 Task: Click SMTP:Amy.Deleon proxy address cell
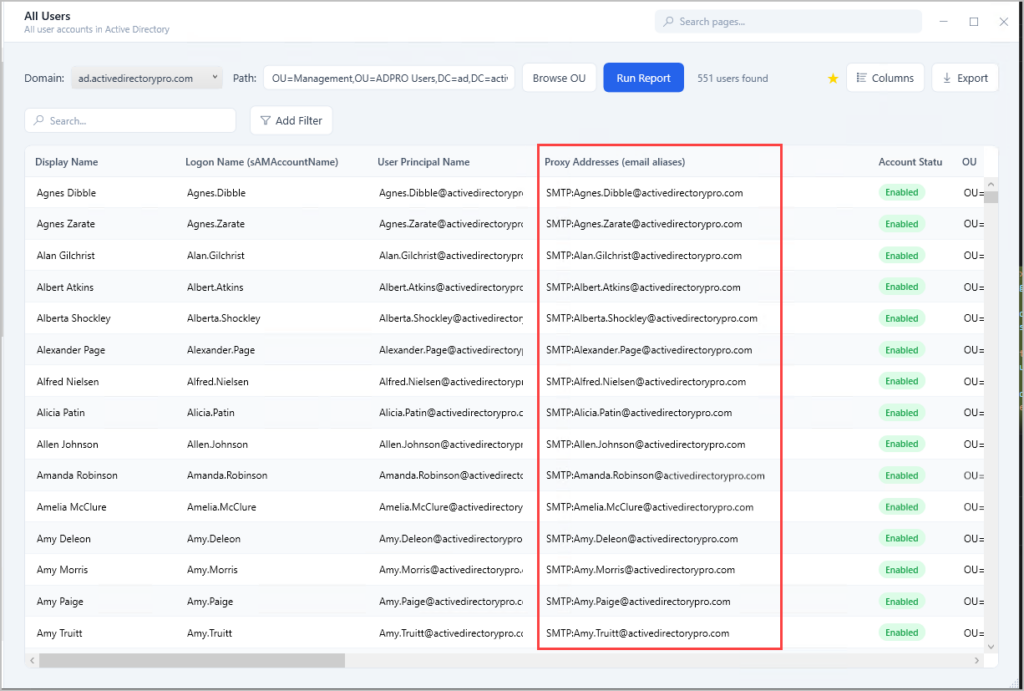(x=642, y=539)
